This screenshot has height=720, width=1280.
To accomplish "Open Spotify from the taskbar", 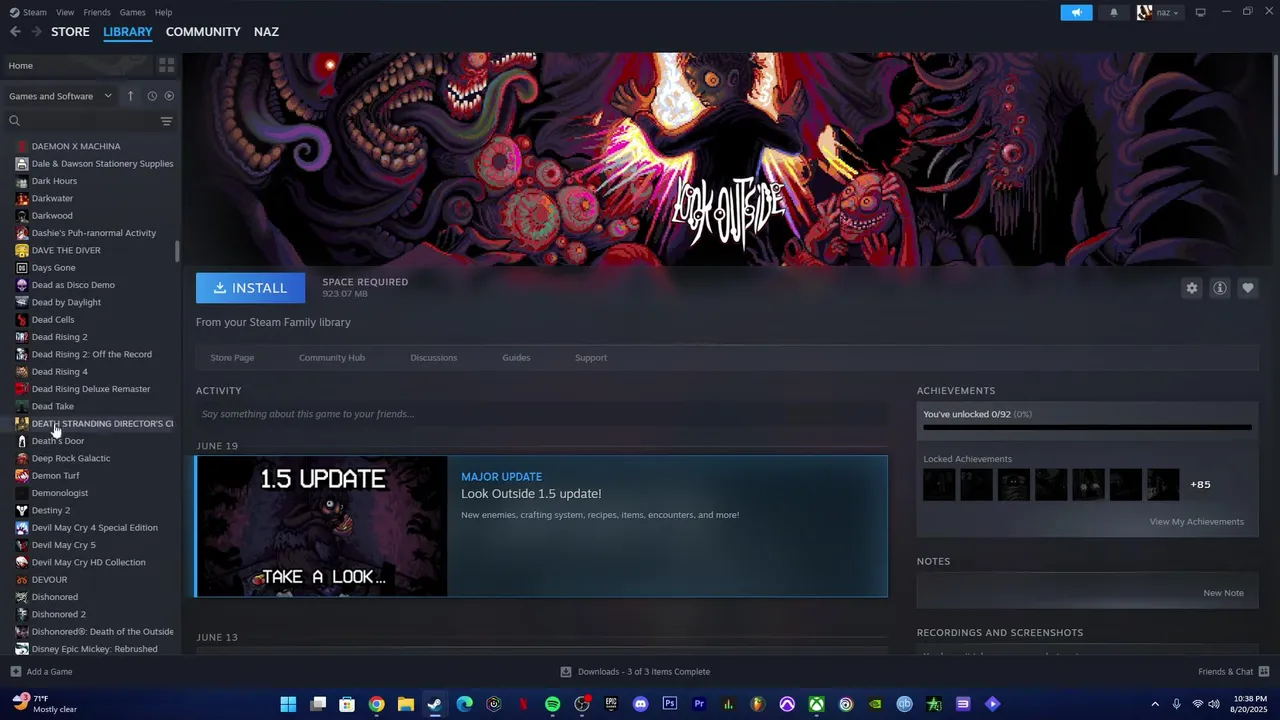I will [x=553, y=704].
